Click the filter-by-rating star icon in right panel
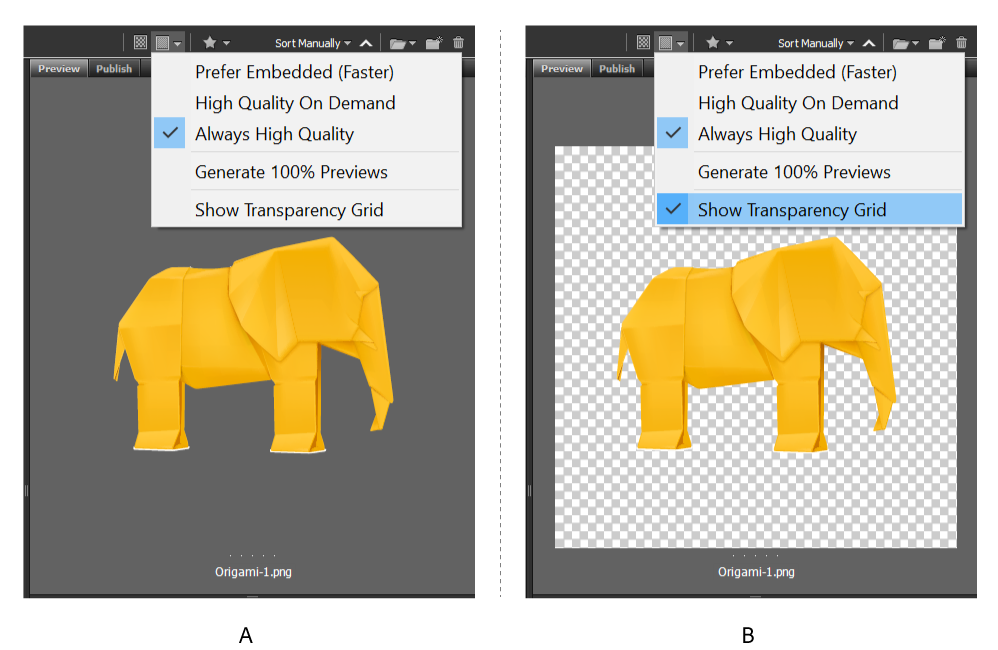Viewport: 998px width, 650px height. point(712,43)
